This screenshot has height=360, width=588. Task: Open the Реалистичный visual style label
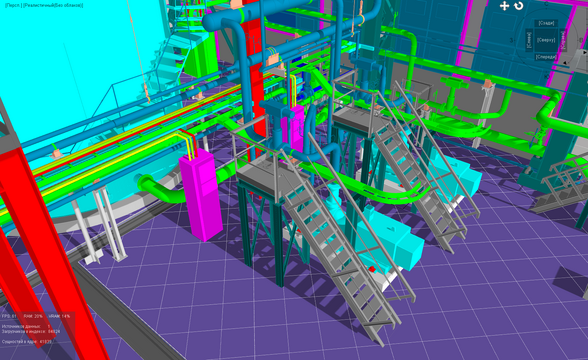(39, 6)
